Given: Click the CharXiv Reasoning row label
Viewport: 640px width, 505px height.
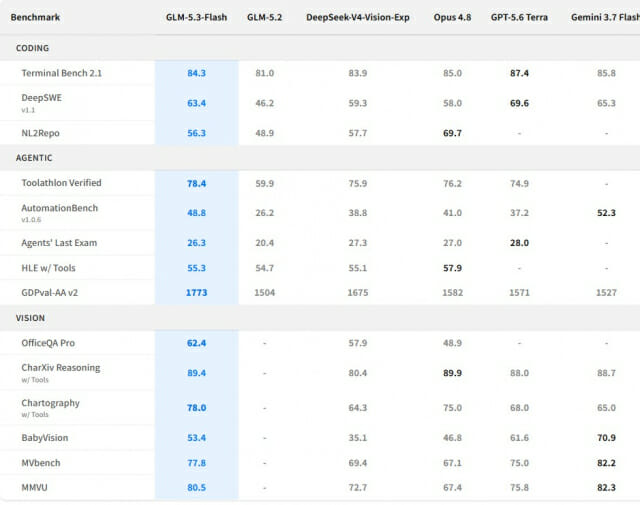Looking at the screenshot, I should click(x=61, y=368).
